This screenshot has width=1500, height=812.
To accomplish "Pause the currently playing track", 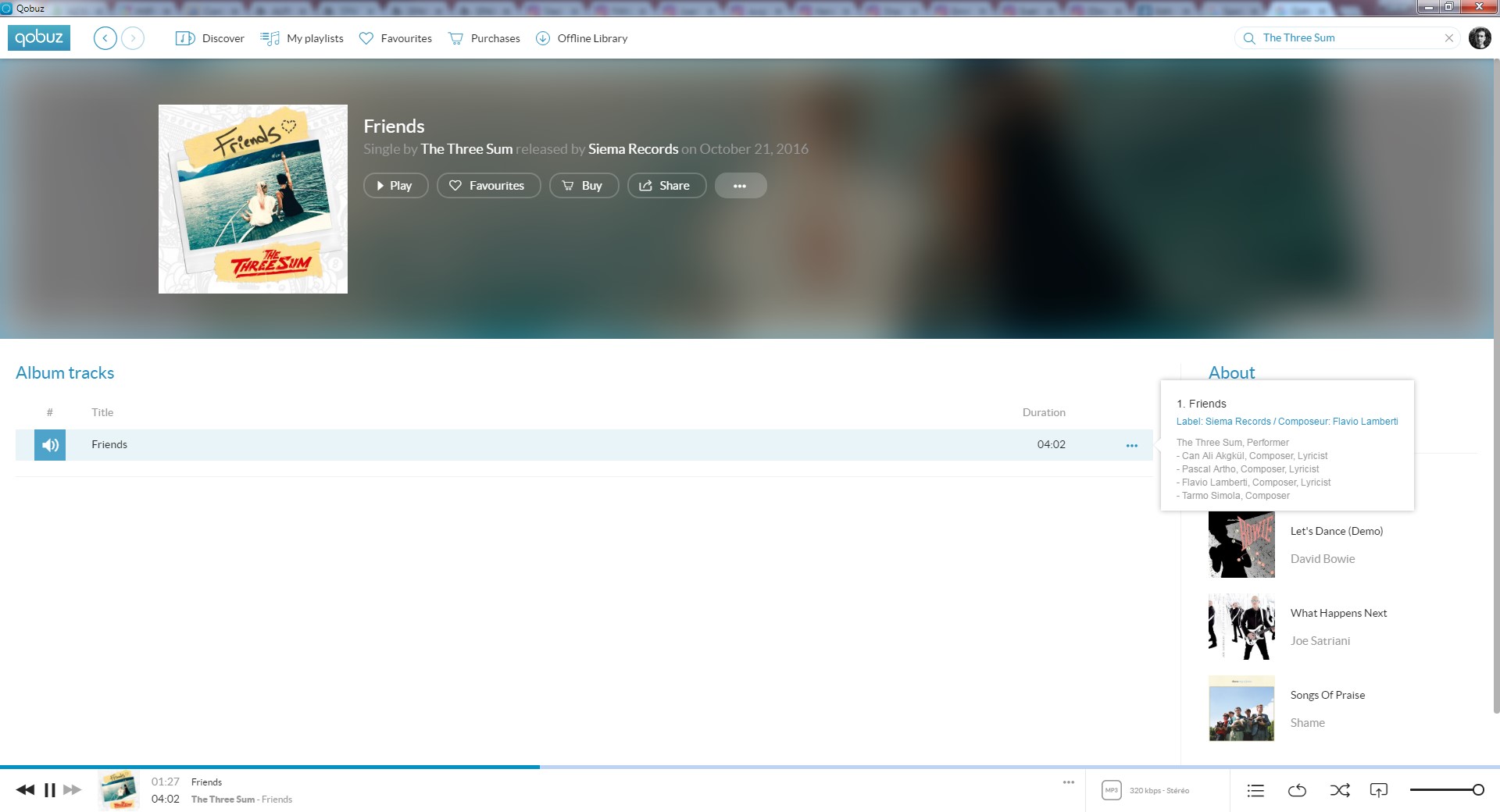I will click(x=50, y=790).
